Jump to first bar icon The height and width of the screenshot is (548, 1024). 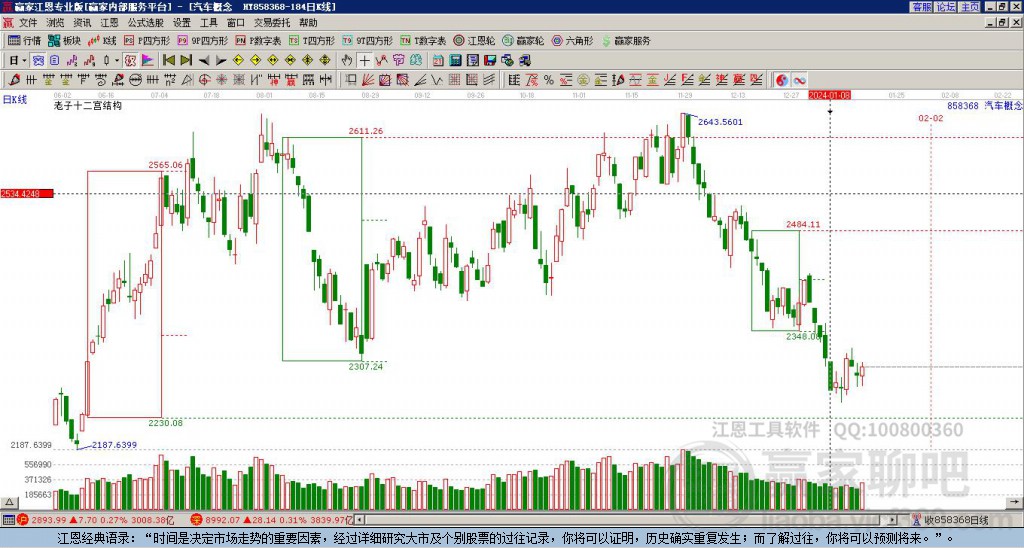click(x=168, y=61)
